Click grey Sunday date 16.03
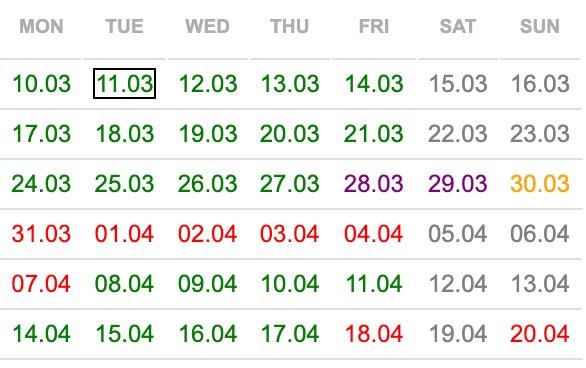The height and width of the screenshot is (368, 586). point(540,83)
